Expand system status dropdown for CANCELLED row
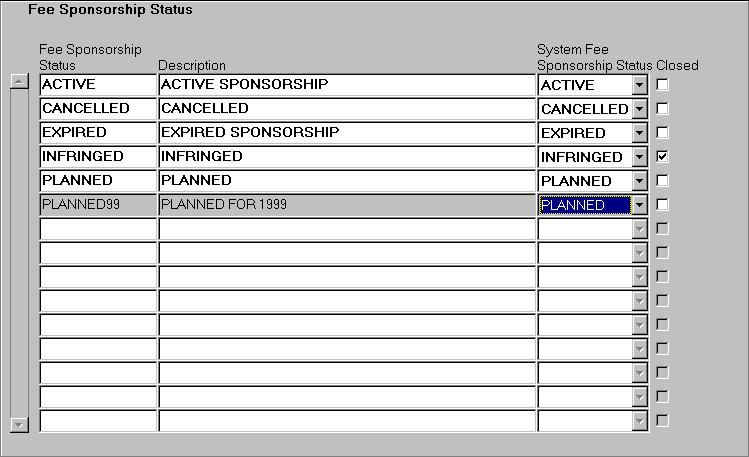749x457 pixels. point(640,109)
